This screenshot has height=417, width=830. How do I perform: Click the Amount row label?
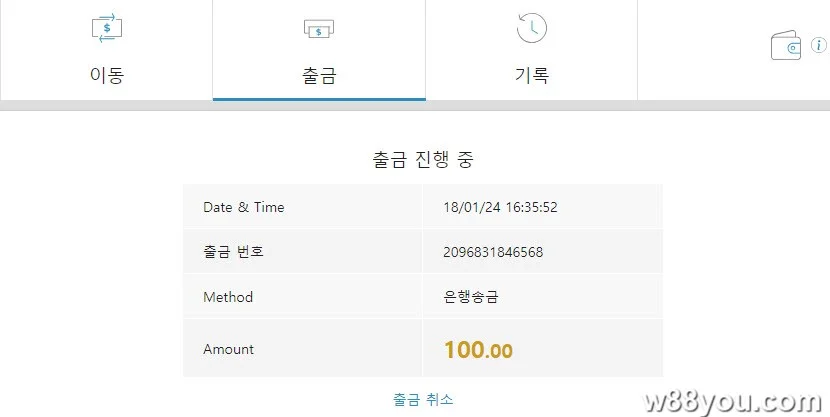[x=228, y=349]
